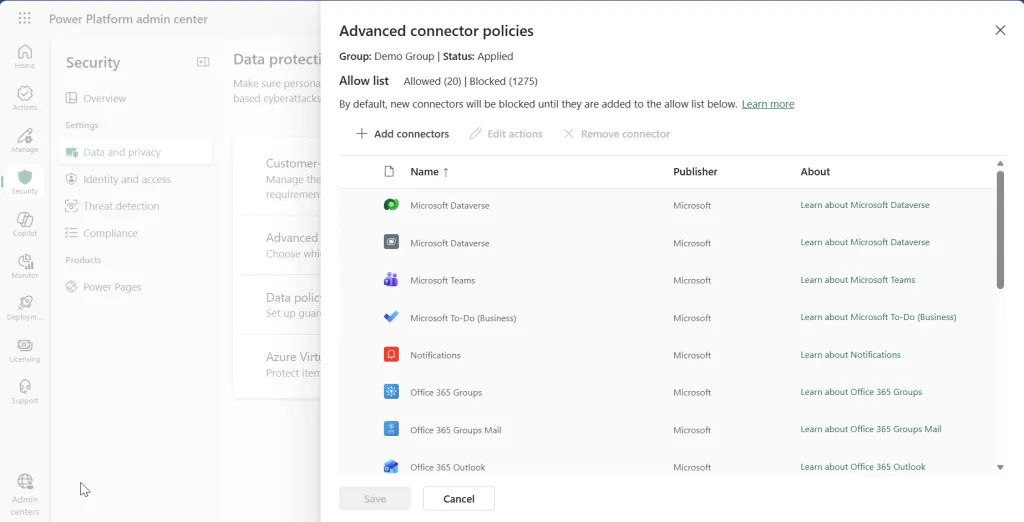Sort by the Name column header
Screen dimensions: 1024x522
point(430,172)
